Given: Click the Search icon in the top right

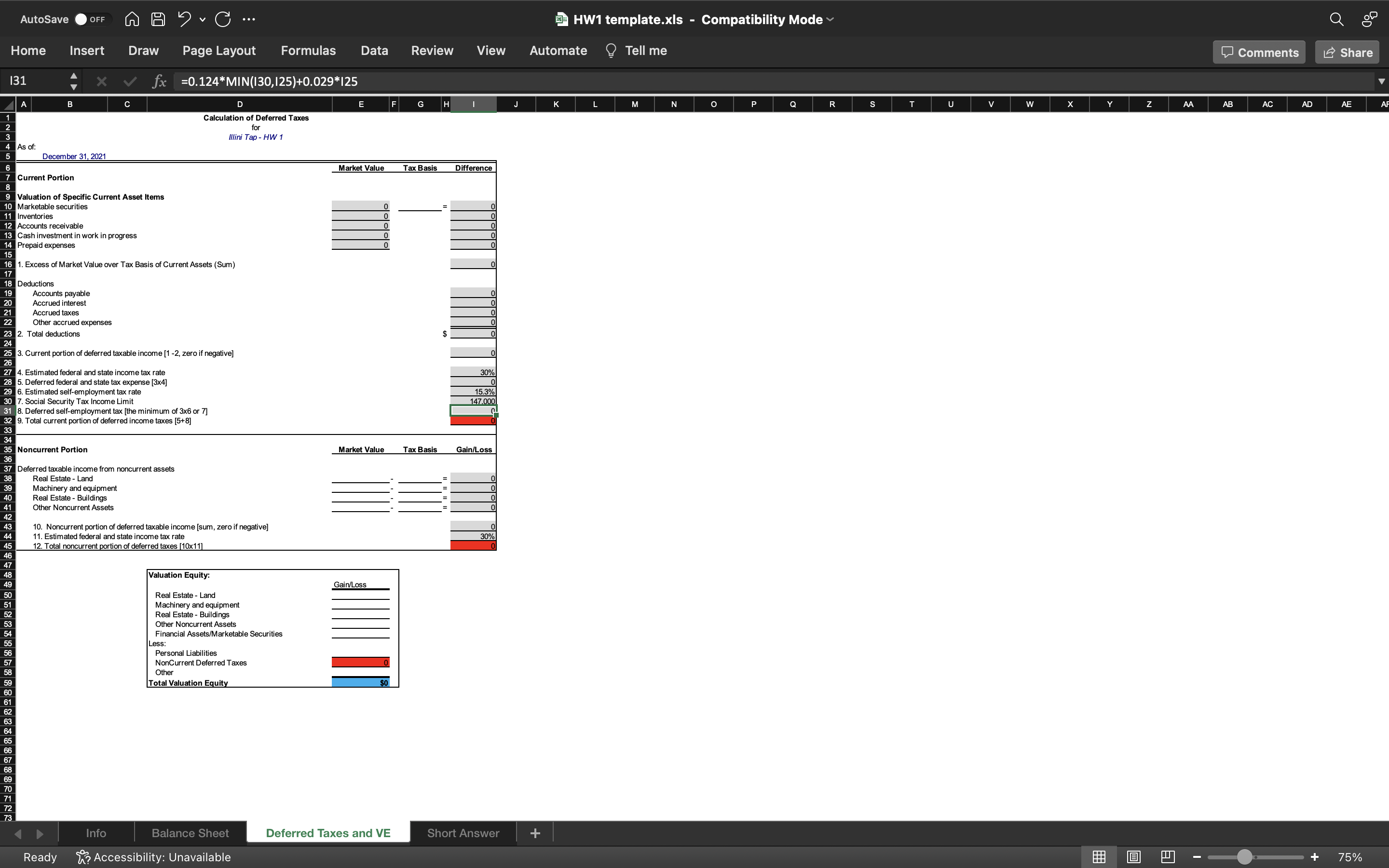Looking at the screenshot, I should [1337, 19].
